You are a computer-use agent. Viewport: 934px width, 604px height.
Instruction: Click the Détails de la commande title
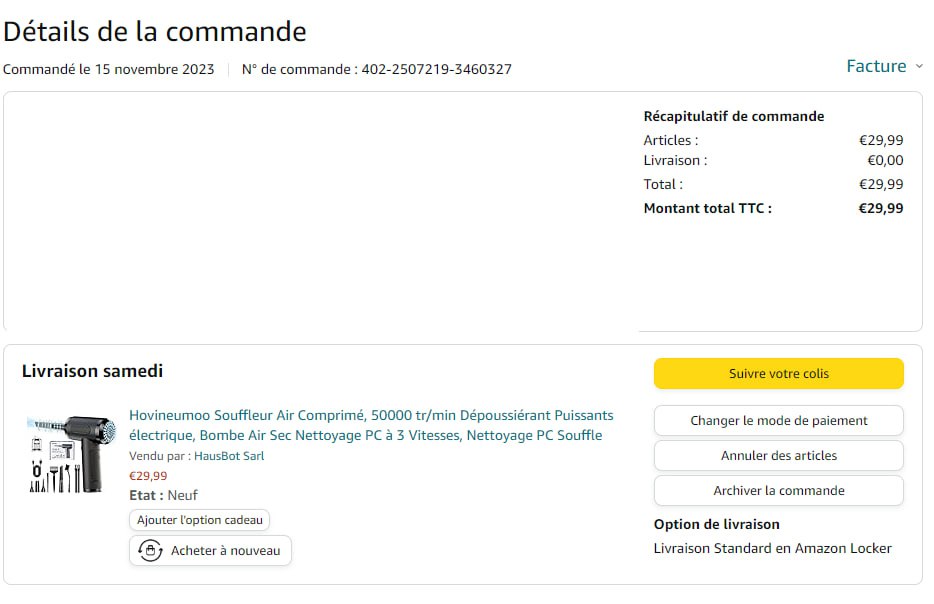pos(154,31)
